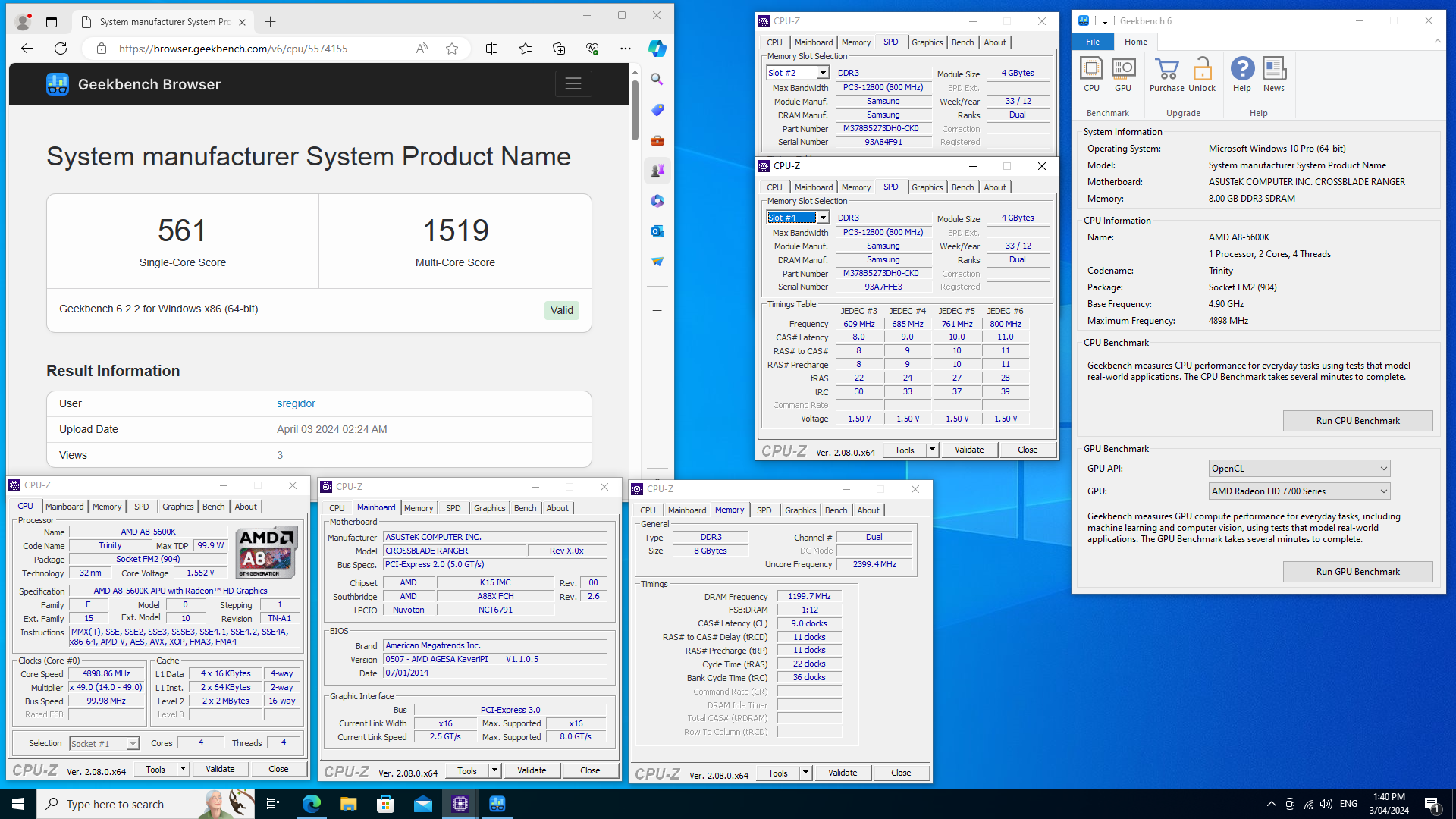1456x819 pixels.
Task: Toggle Edge split screen icon
Action: click(x=491, y=49)
